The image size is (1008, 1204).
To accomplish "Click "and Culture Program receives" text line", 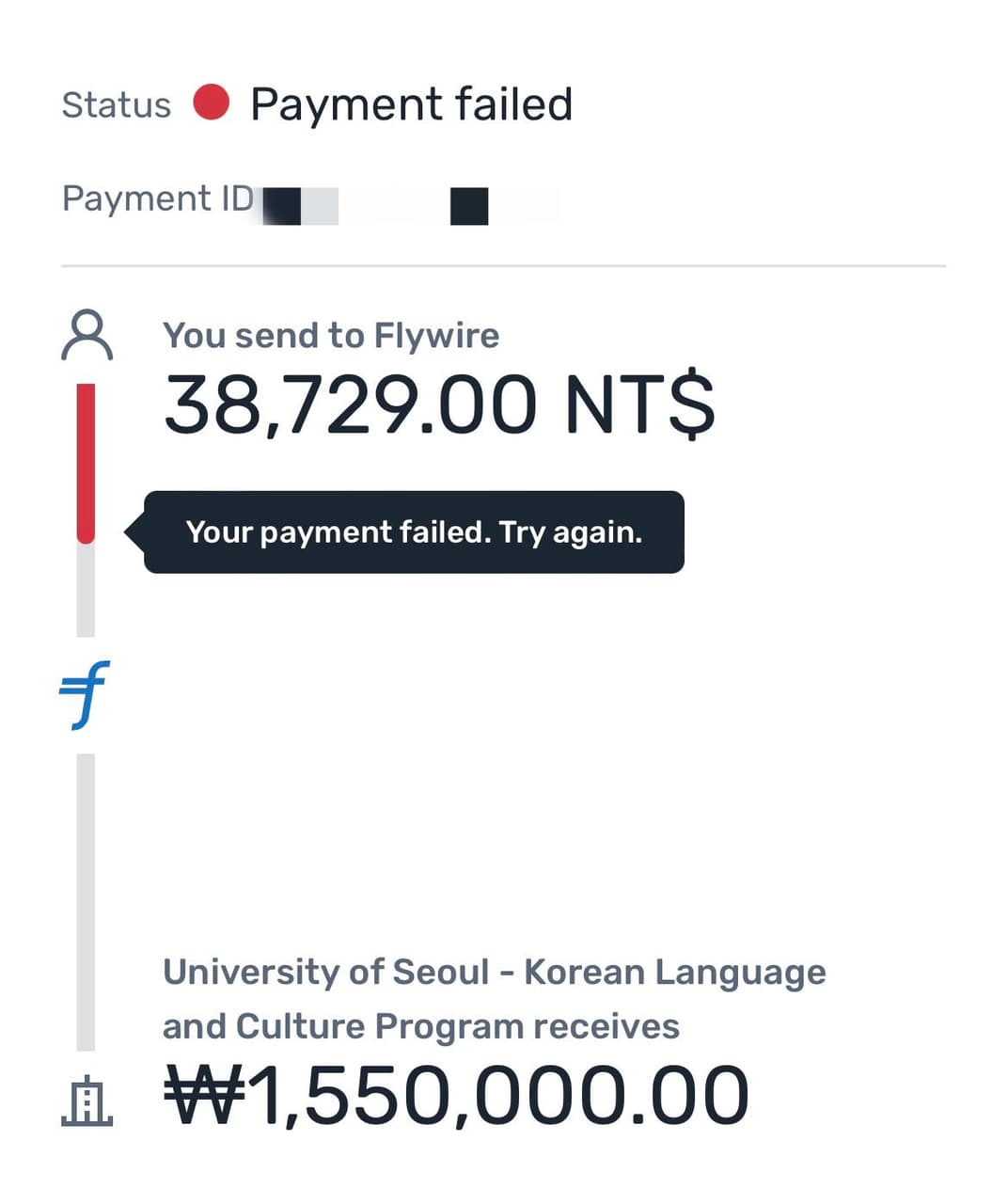I will pos(420,1026).
